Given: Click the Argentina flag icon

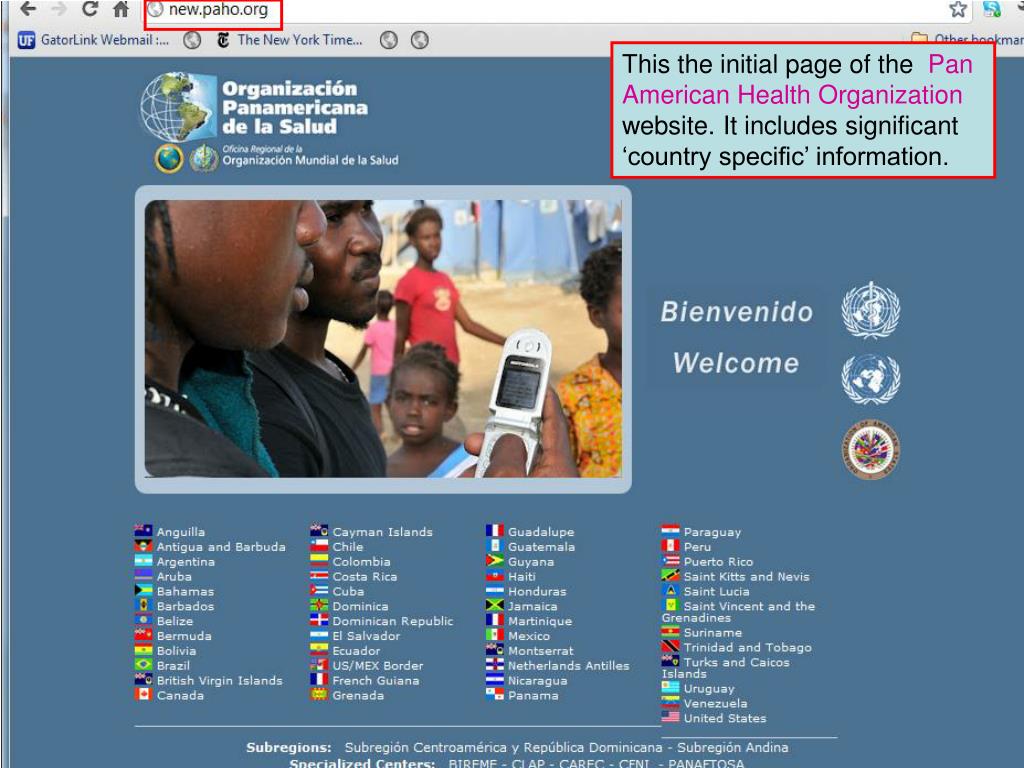Looking at the screenshot, I should 143,560.
